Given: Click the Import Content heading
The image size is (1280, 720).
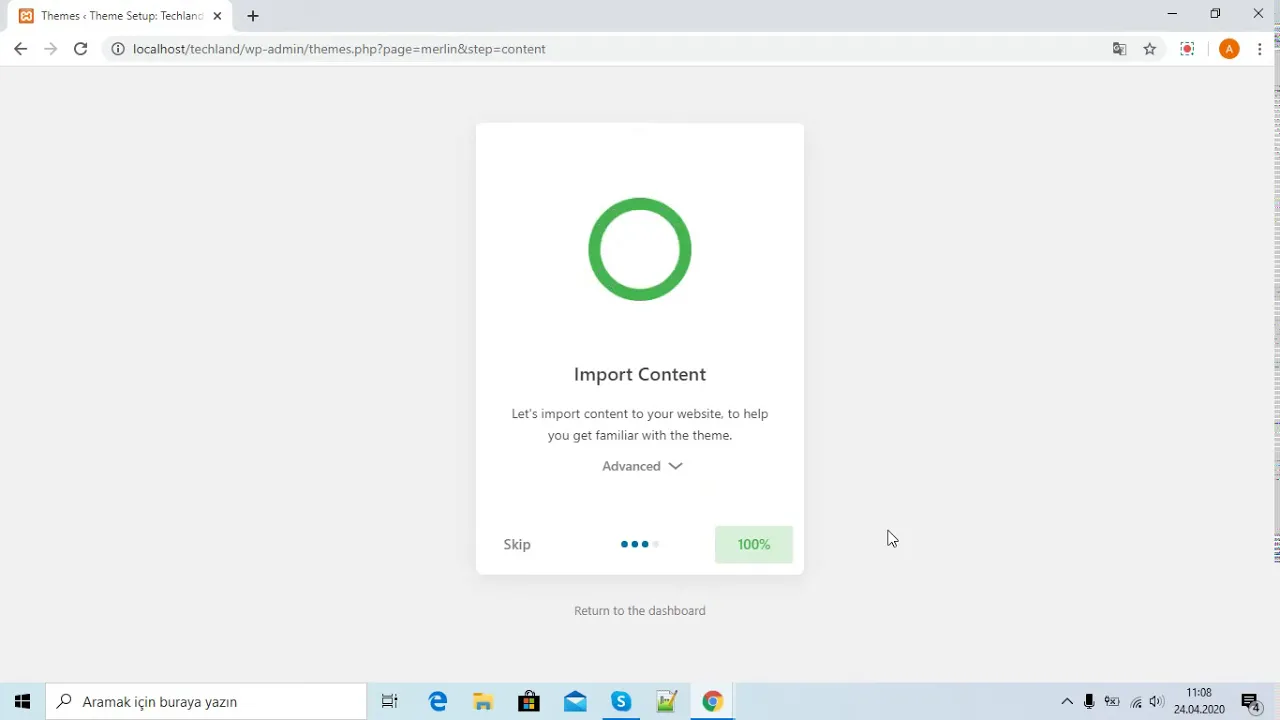Looking at the screenshot, I should click(640, 374).
